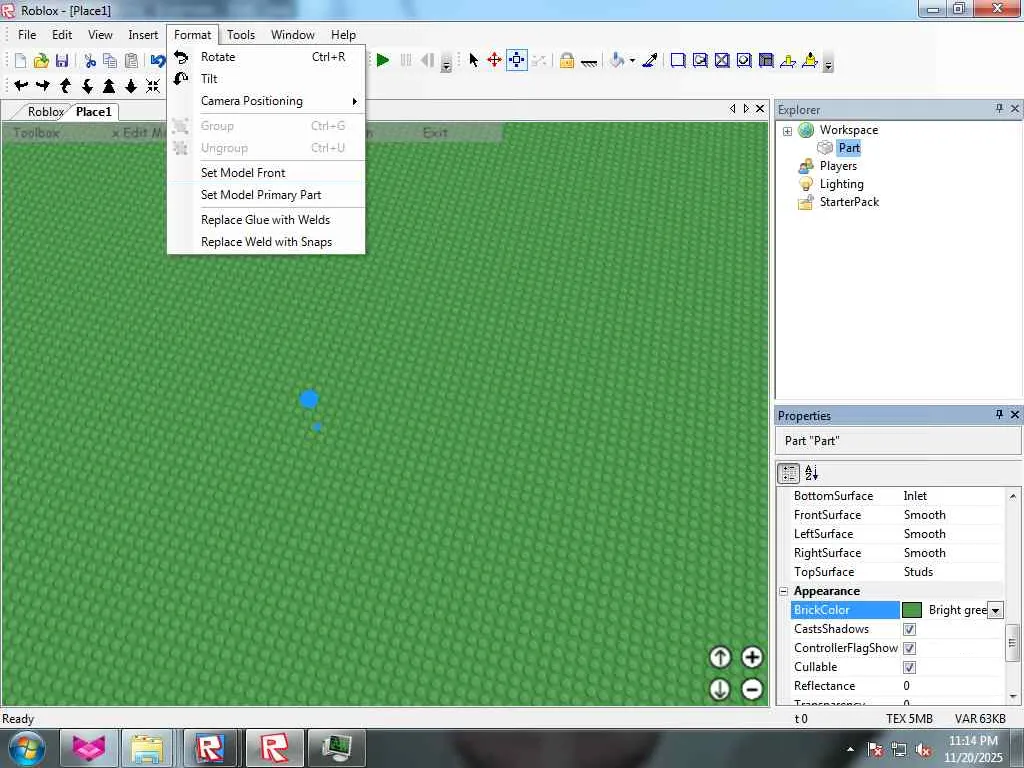Choose the red Move tool
The width and height of the screenshot is (1024, 768).
(x=494, y=61)
